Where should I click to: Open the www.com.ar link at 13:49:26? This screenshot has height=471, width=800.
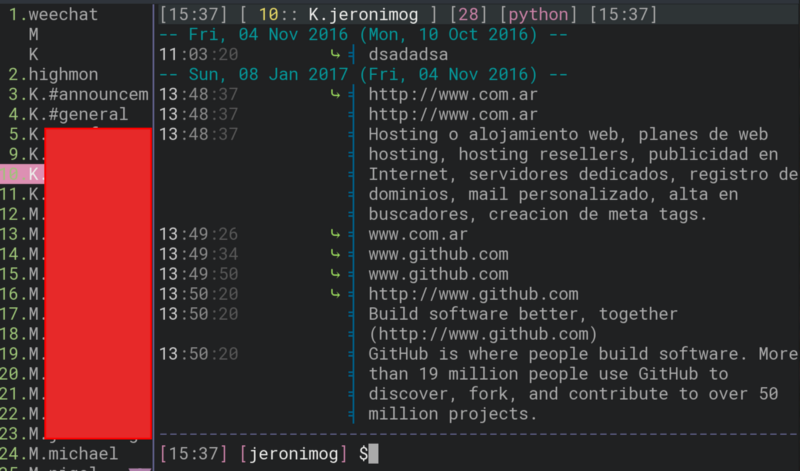tap(418, 235)
